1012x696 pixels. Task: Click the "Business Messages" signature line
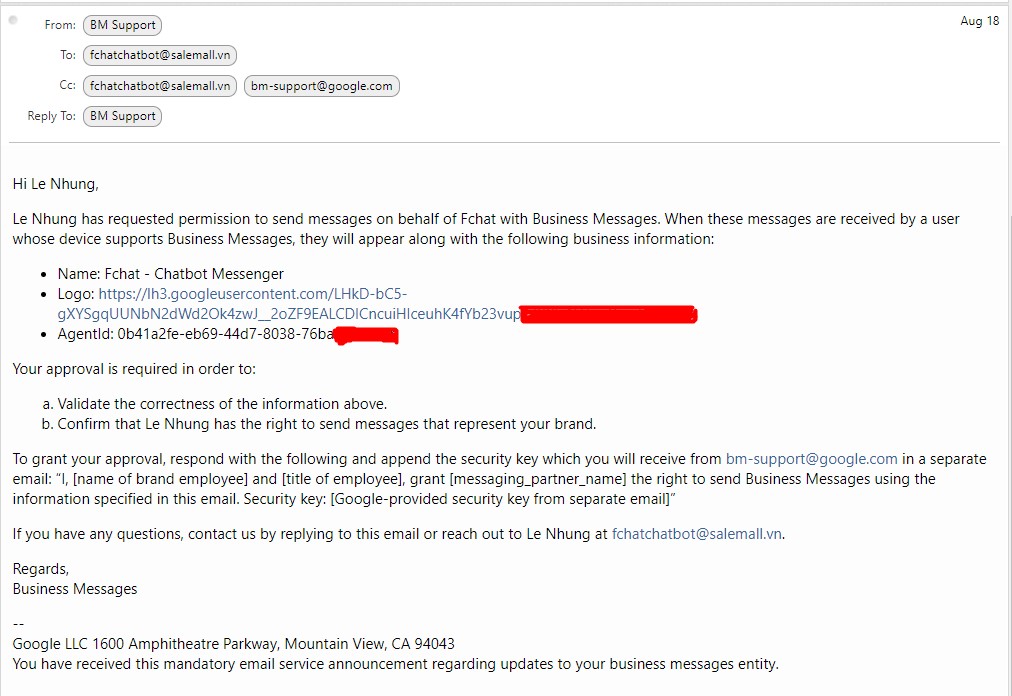click(x=75, y=589)
